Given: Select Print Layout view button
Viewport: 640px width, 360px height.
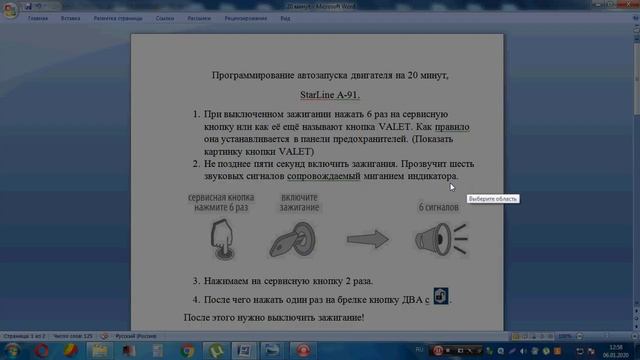Looking at the screenshot, I should tap(516, 336).
